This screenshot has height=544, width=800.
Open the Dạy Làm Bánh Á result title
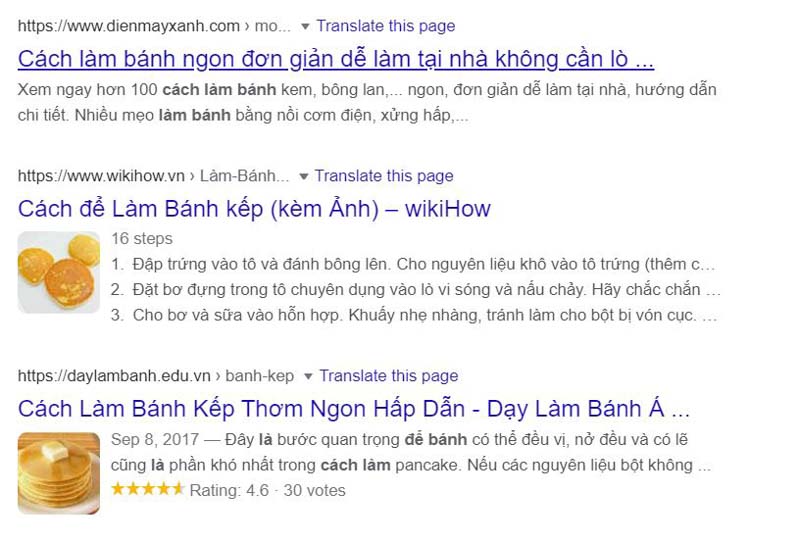tap(354, 408)
